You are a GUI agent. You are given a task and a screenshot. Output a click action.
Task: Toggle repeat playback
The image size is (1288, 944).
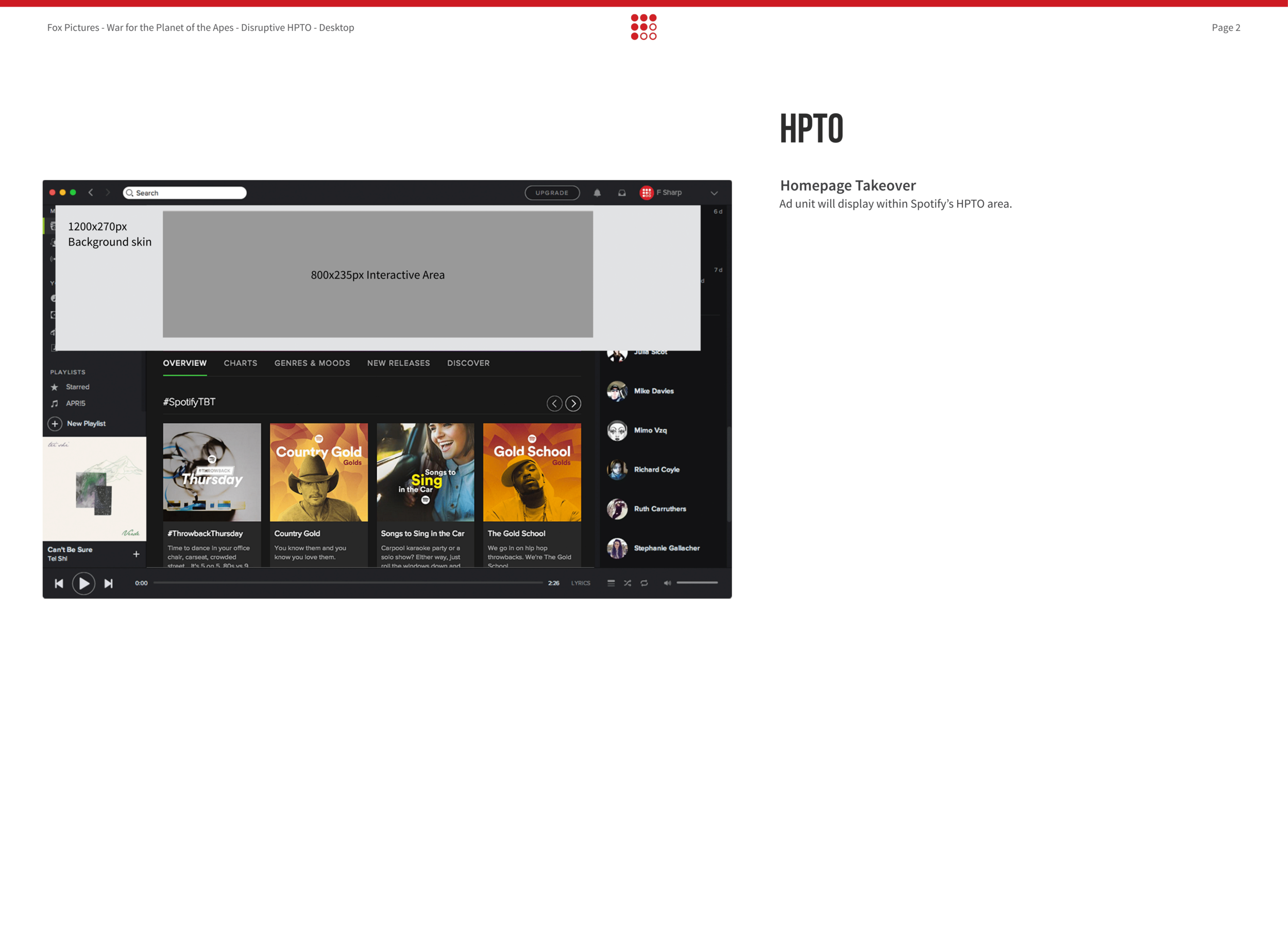[643, 583]
